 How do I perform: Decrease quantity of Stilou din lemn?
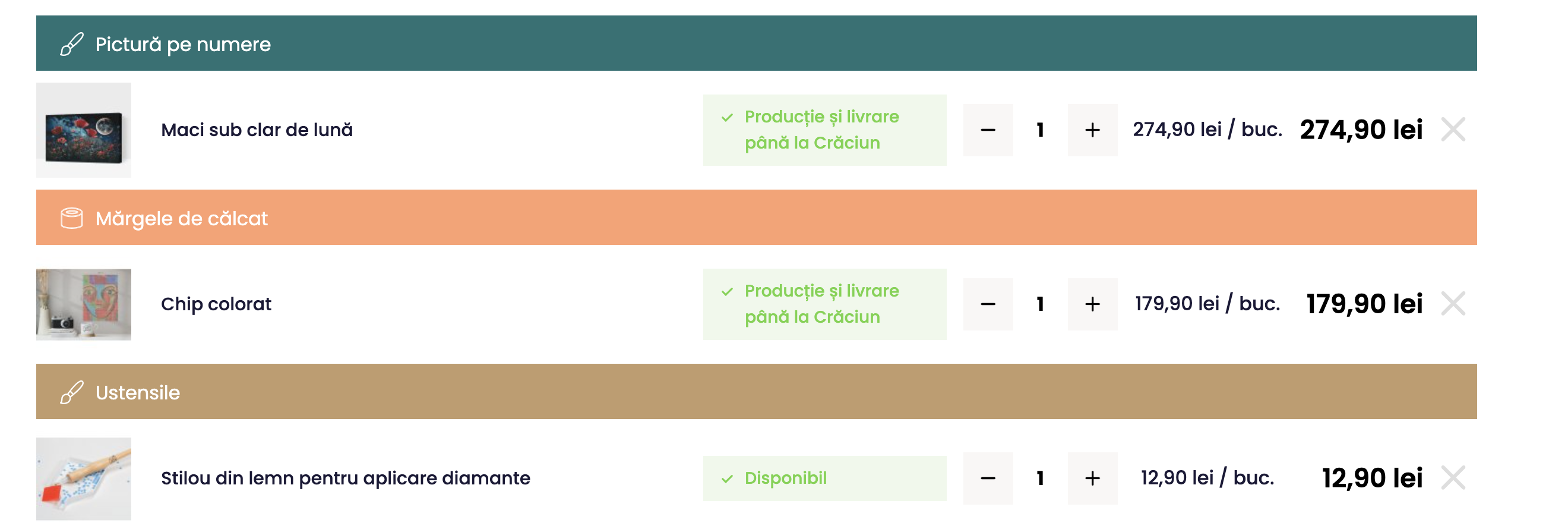click(988, 478)
